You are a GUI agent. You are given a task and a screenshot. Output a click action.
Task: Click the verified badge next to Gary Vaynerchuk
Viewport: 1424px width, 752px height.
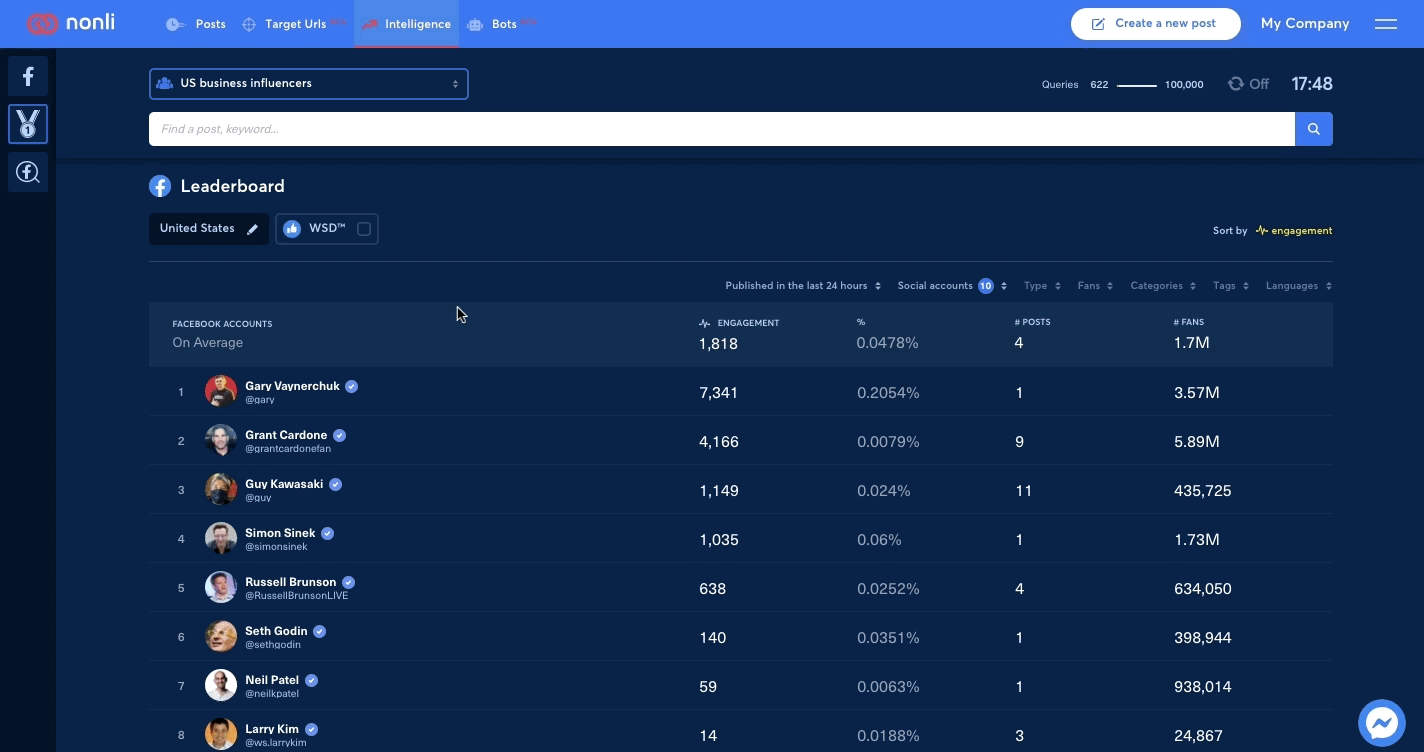tap(352, 386)
